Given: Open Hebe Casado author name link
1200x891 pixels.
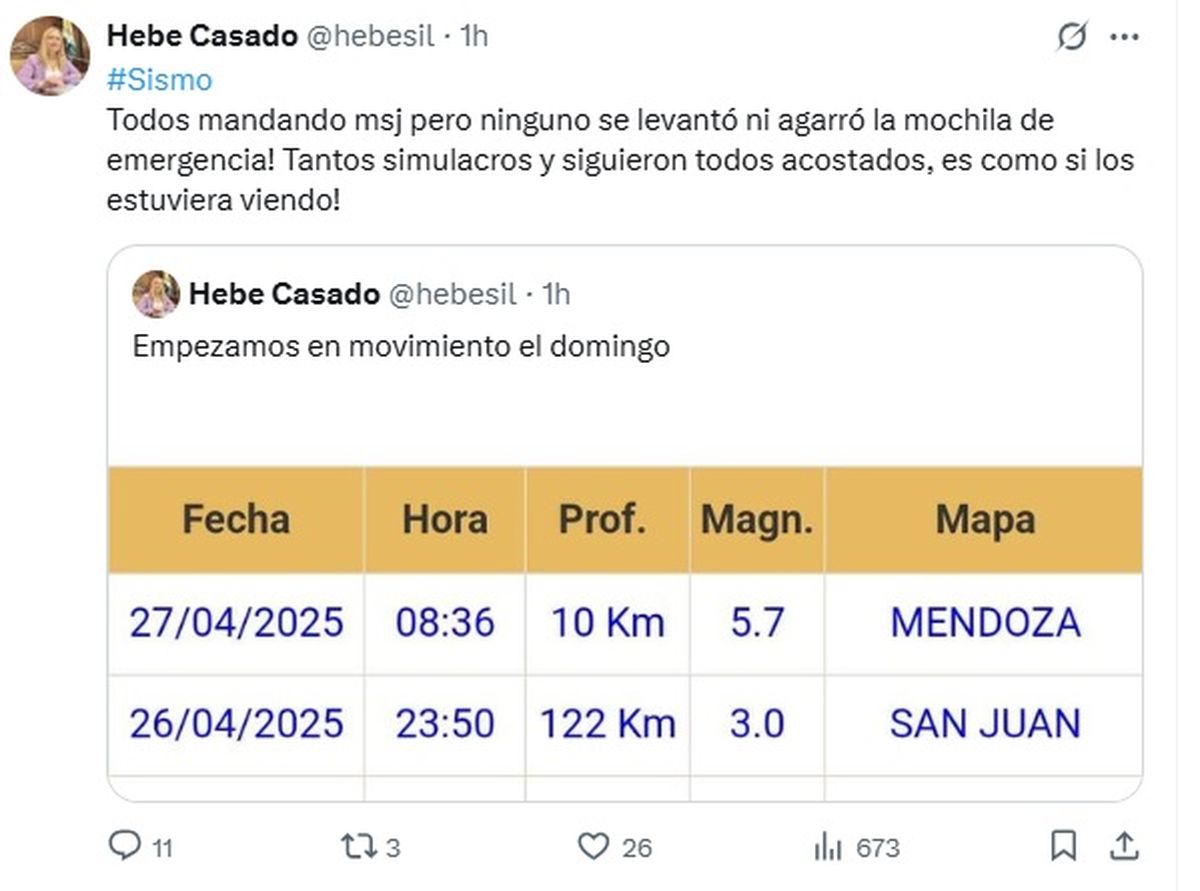Looking at the screenshot, I should click(202, 36).
